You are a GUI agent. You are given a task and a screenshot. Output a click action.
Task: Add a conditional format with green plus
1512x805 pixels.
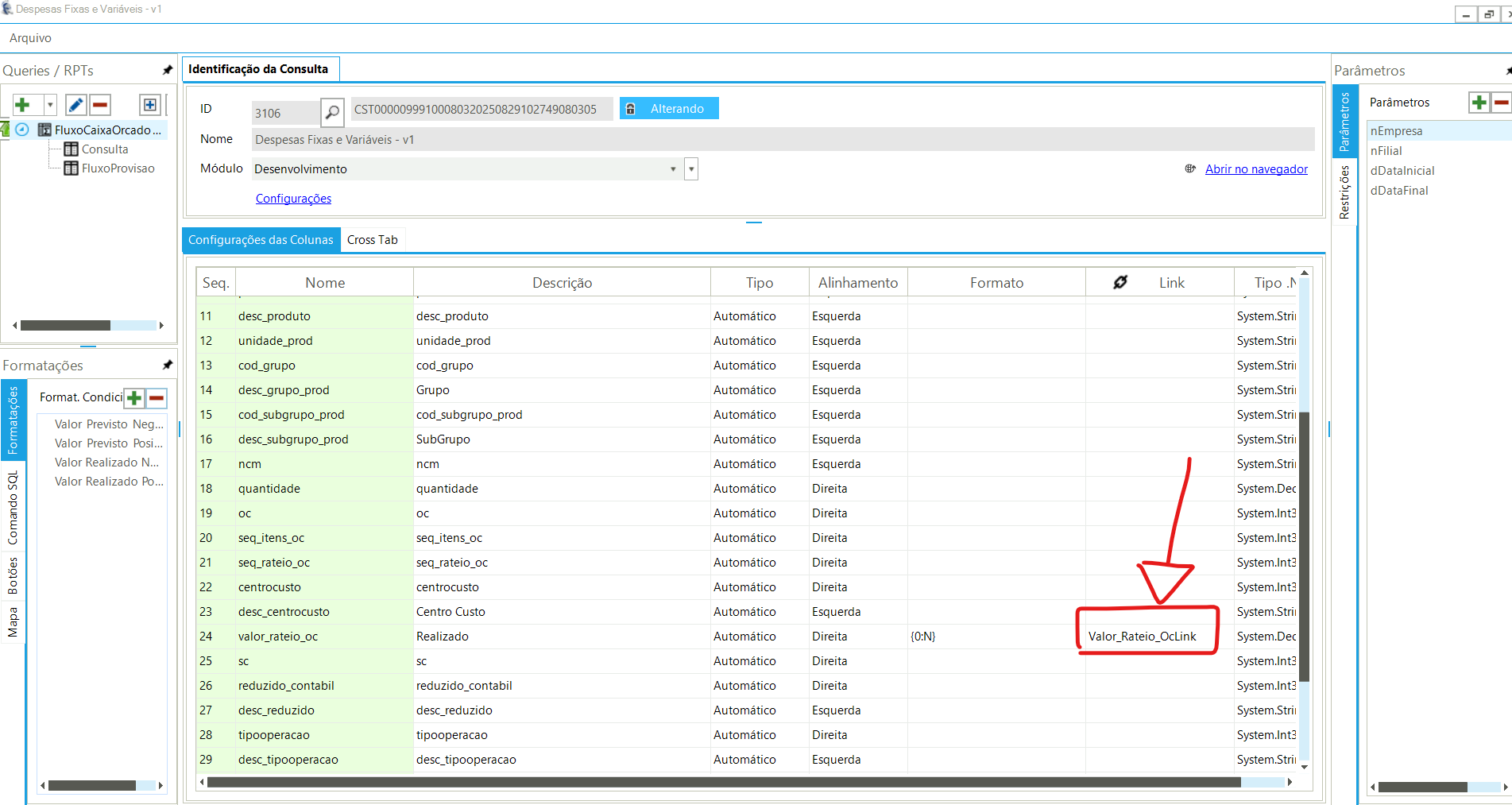click(135, 398)
